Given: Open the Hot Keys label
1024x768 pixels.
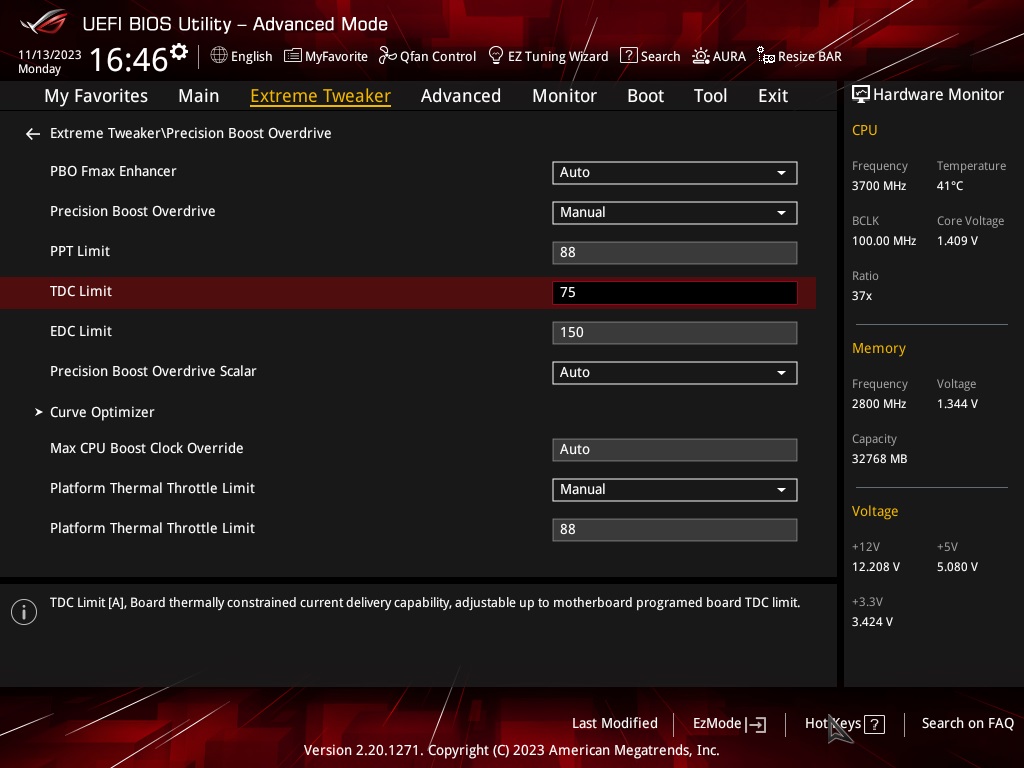Looking at the screenshot, I should coord(833,723).
